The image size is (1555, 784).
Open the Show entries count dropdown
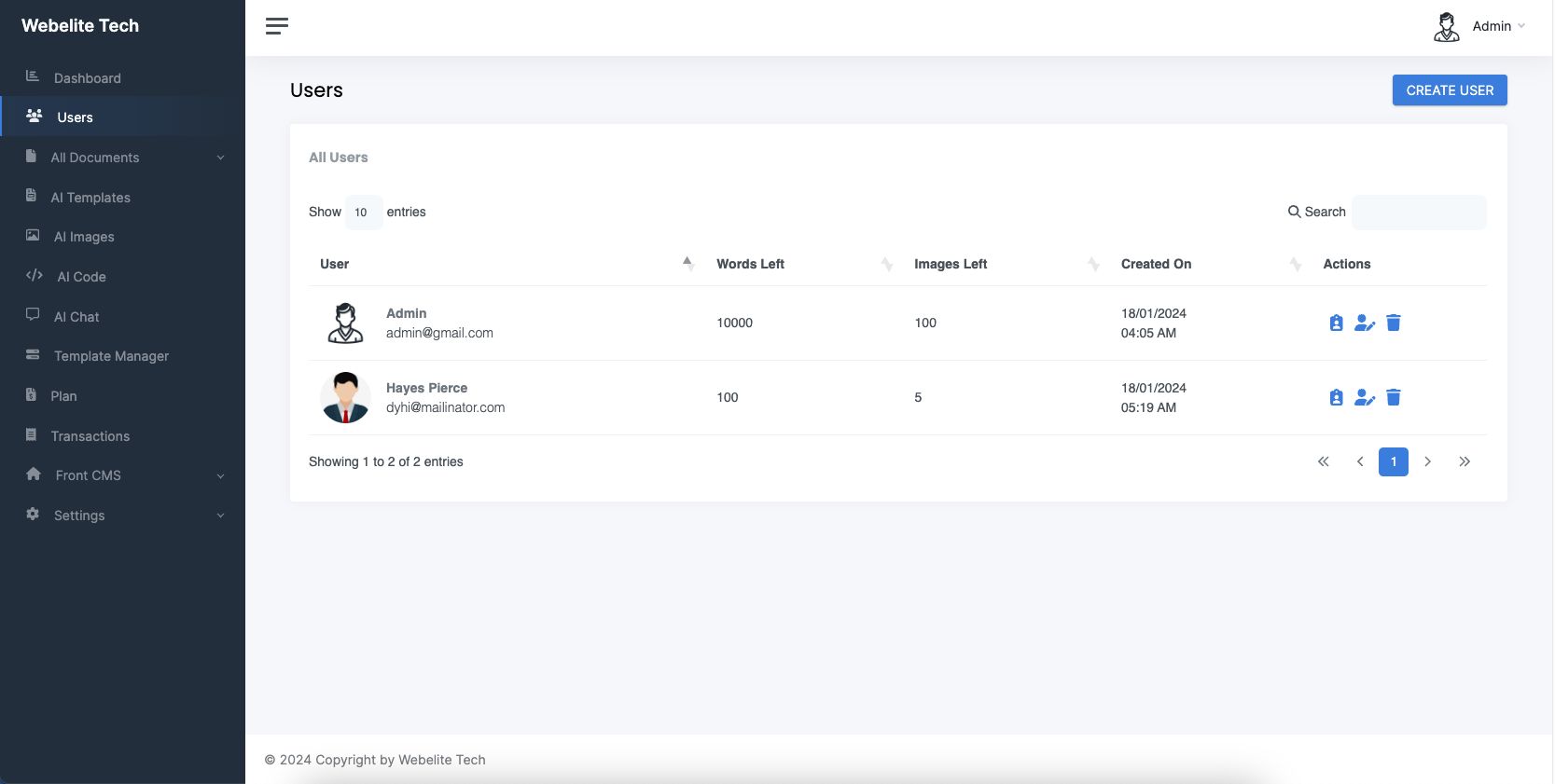click(363, 213)
